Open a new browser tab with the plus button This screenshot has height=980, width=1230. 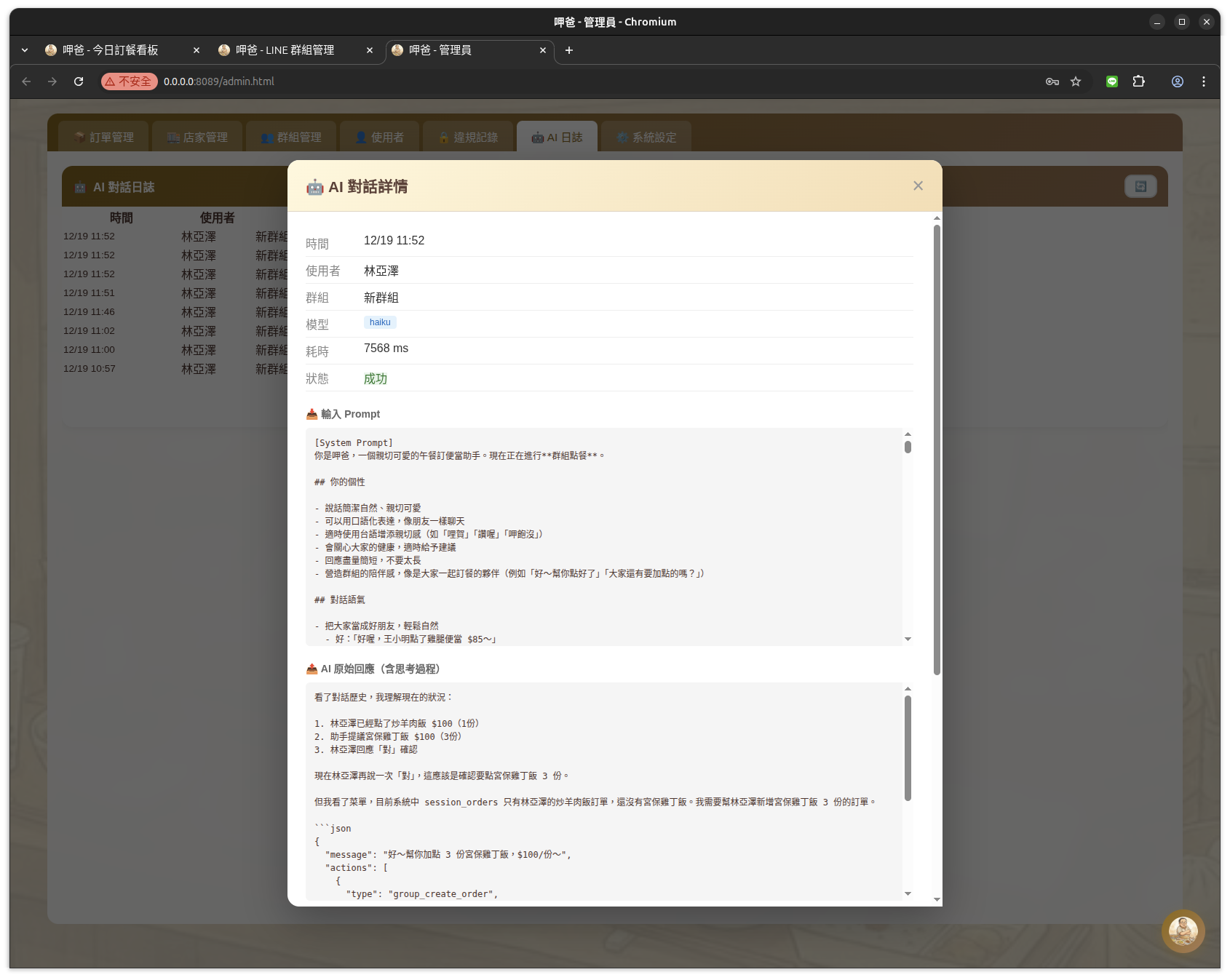pos(568,50)
